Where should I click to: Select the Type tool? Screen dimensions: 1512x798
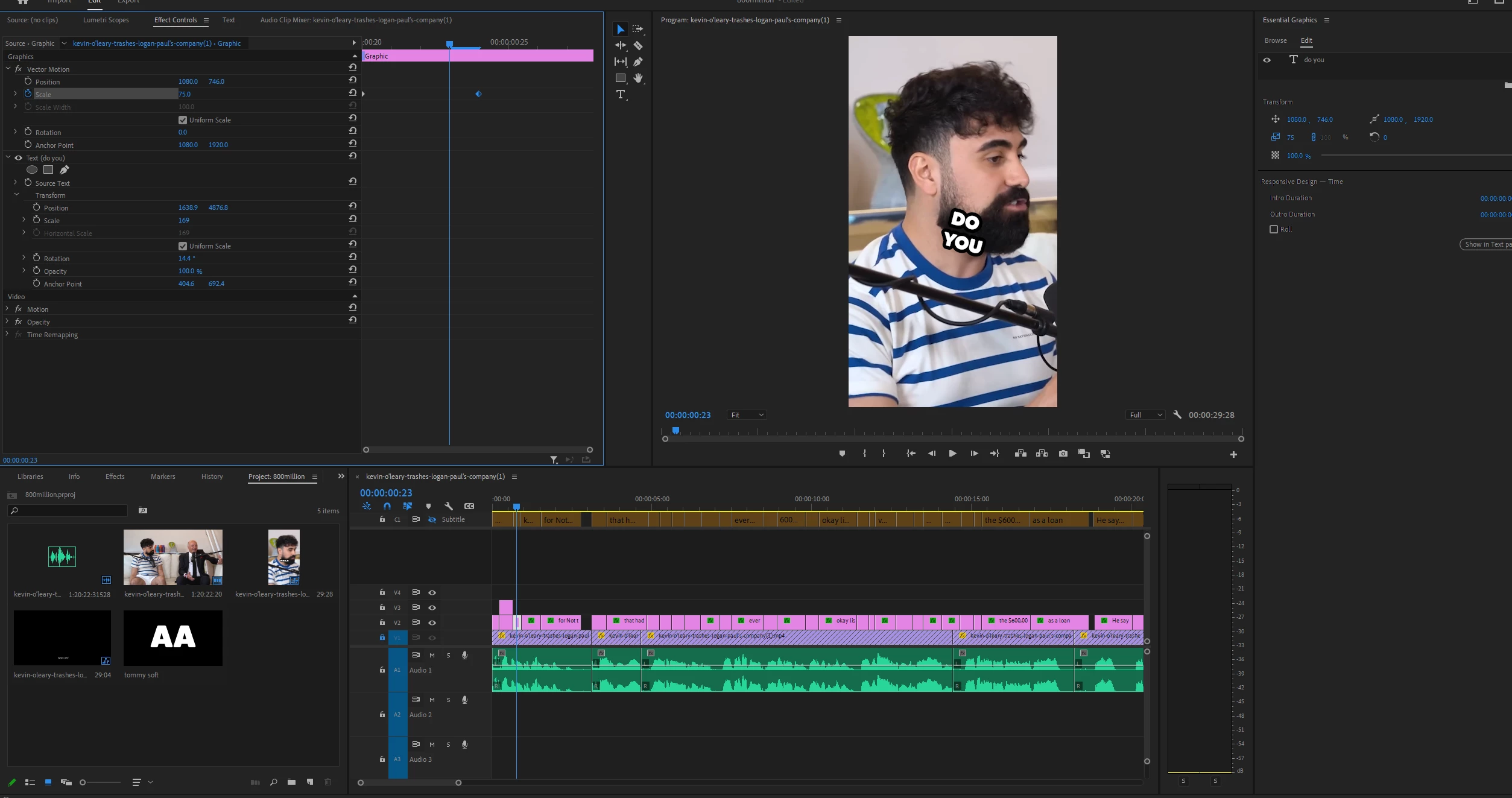coord(620,95)
